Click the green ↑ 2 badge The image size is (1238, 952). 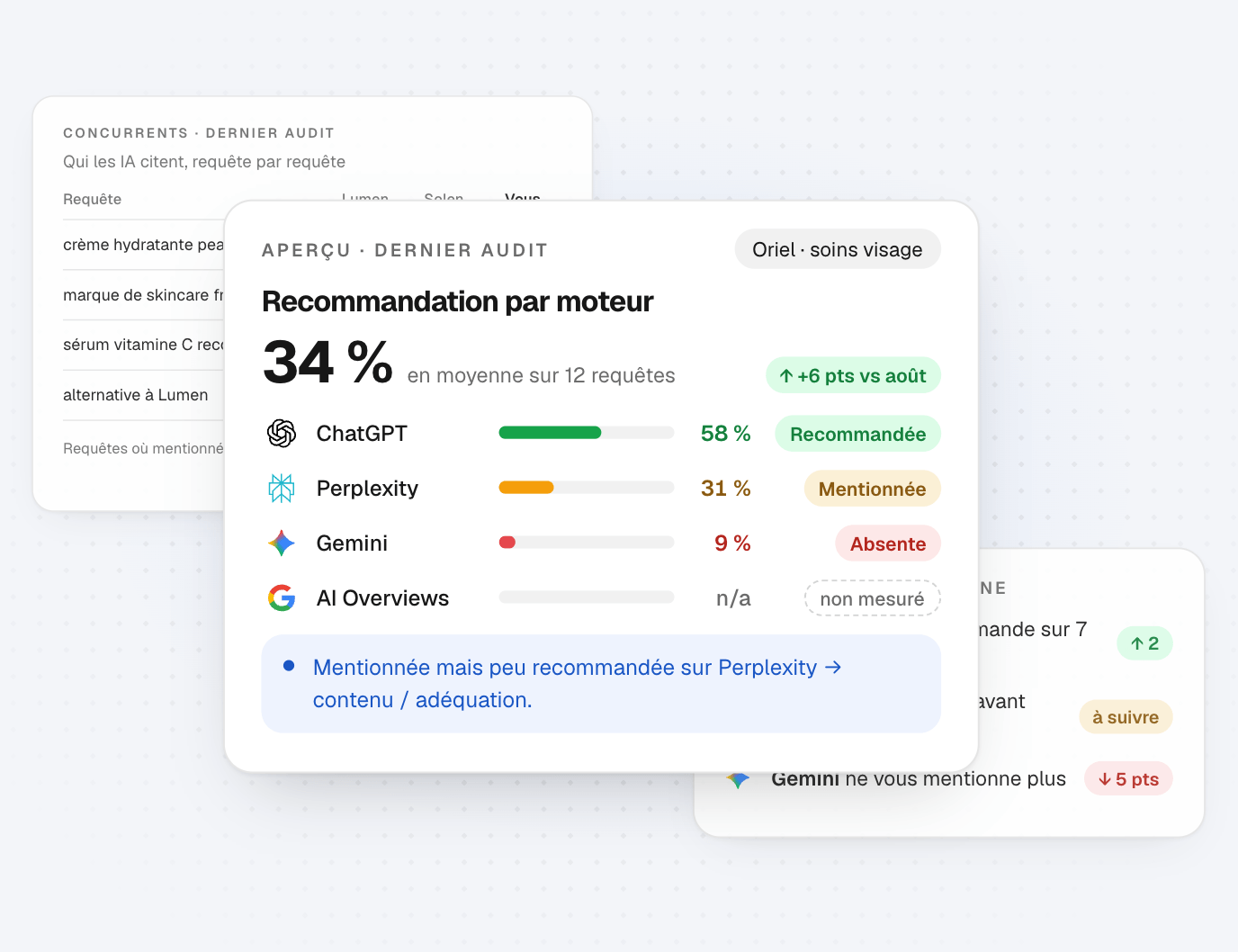click(x=1144, y=643)
